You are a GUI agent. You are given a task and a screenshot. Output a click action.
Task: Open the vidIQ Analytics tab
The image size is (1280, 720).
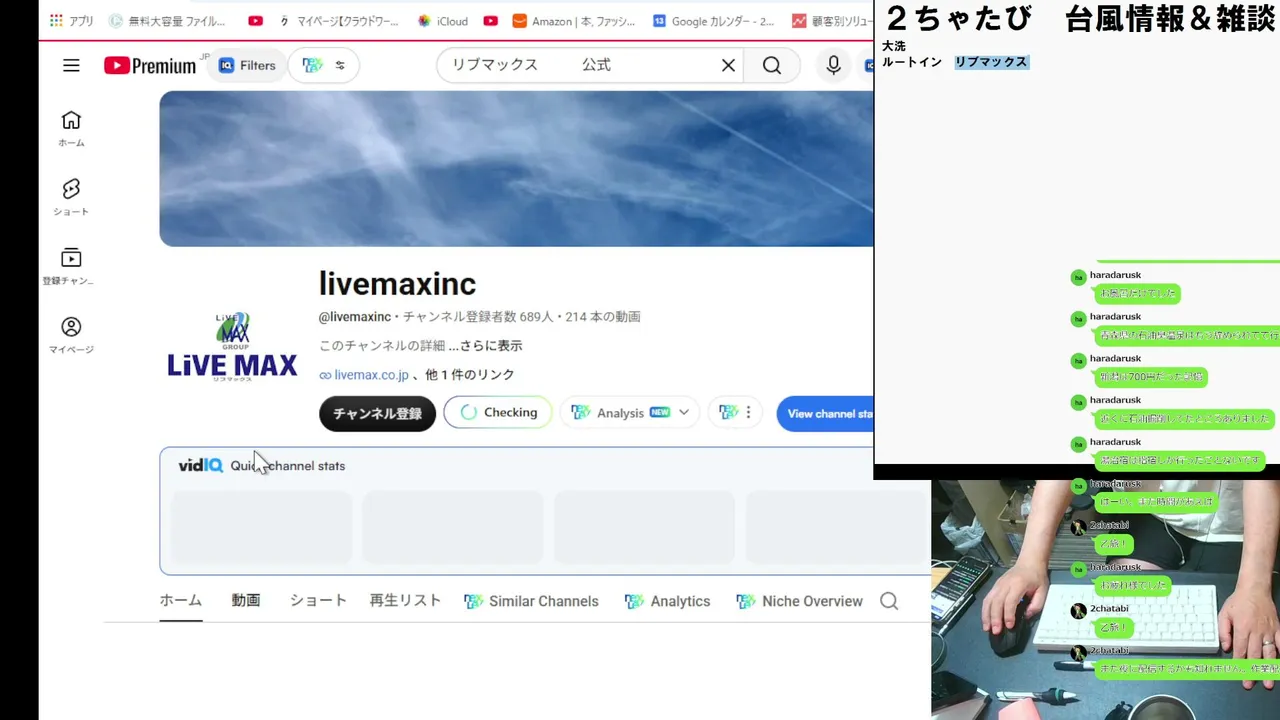(667, 601)
